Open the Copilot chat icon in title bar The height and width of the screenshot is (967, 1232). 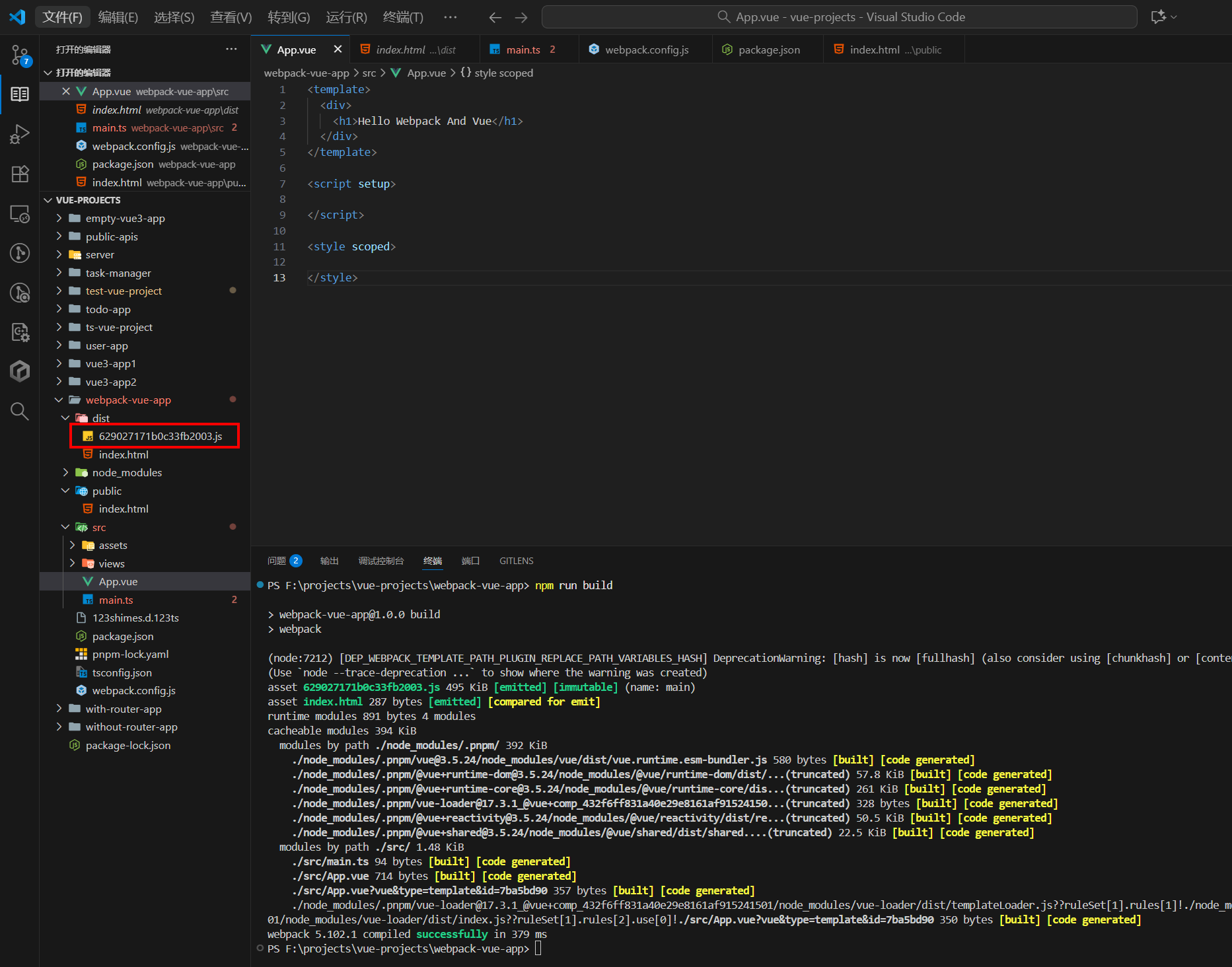pyautogui.click(x=1158, y=17)
